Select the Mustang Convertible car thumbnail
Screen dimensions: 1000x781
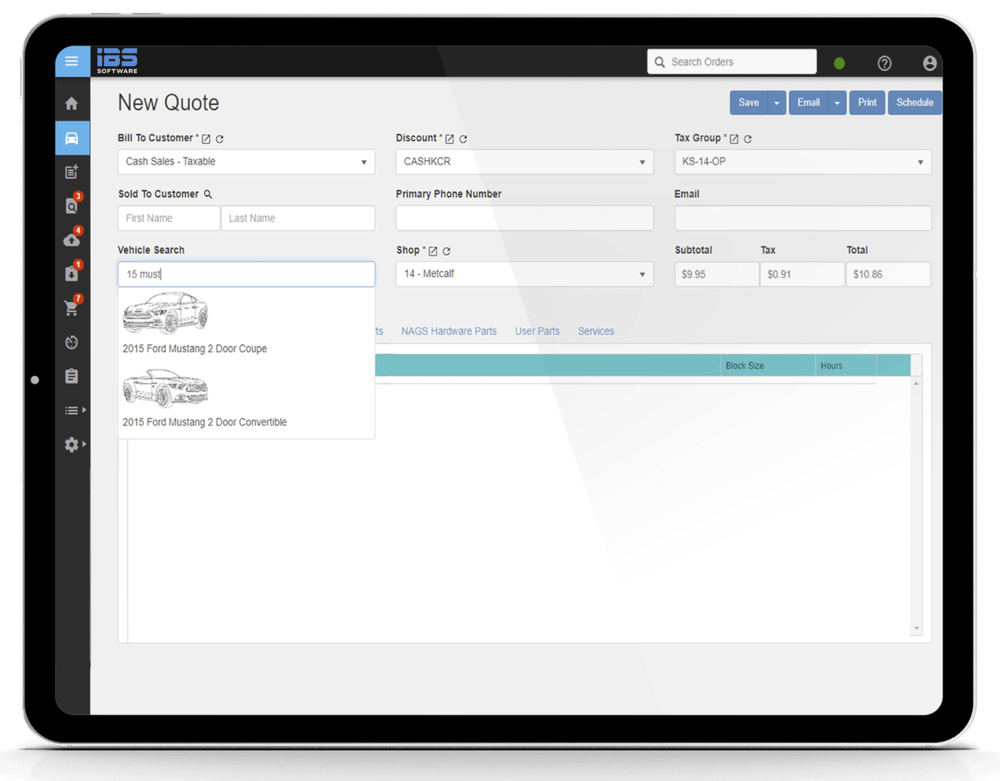(165, 388)
